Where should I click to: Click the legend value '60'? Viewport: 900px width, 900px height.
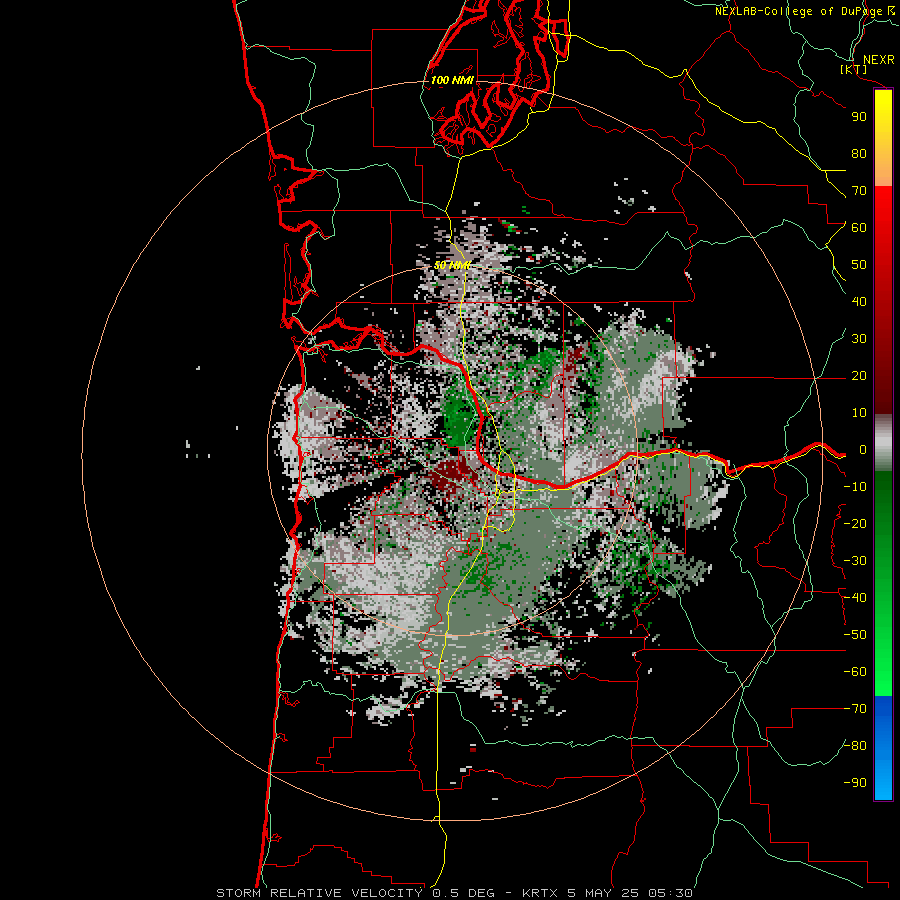tap(859, 228)
